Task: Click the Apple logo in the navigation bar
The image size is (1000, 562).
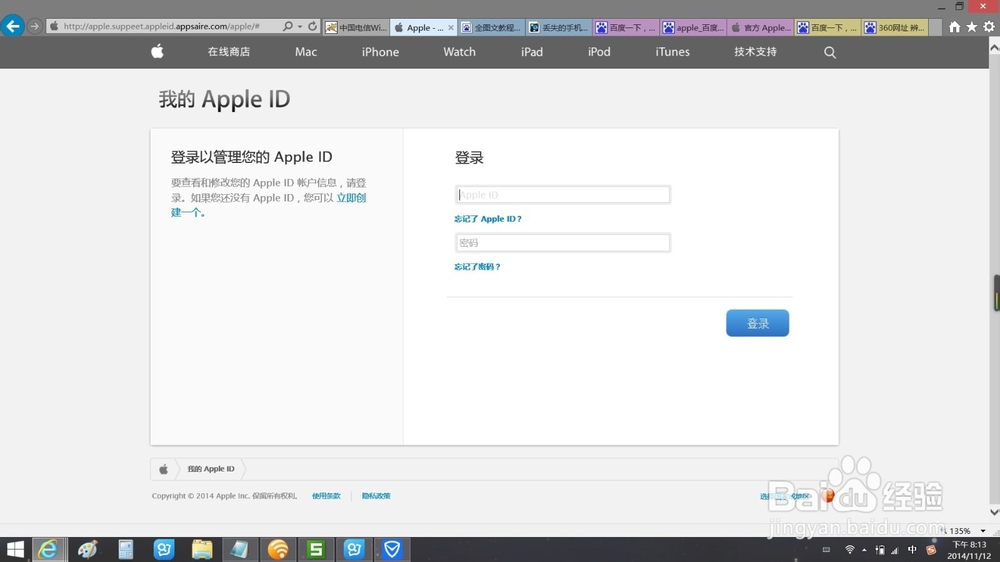Action: 158,52
